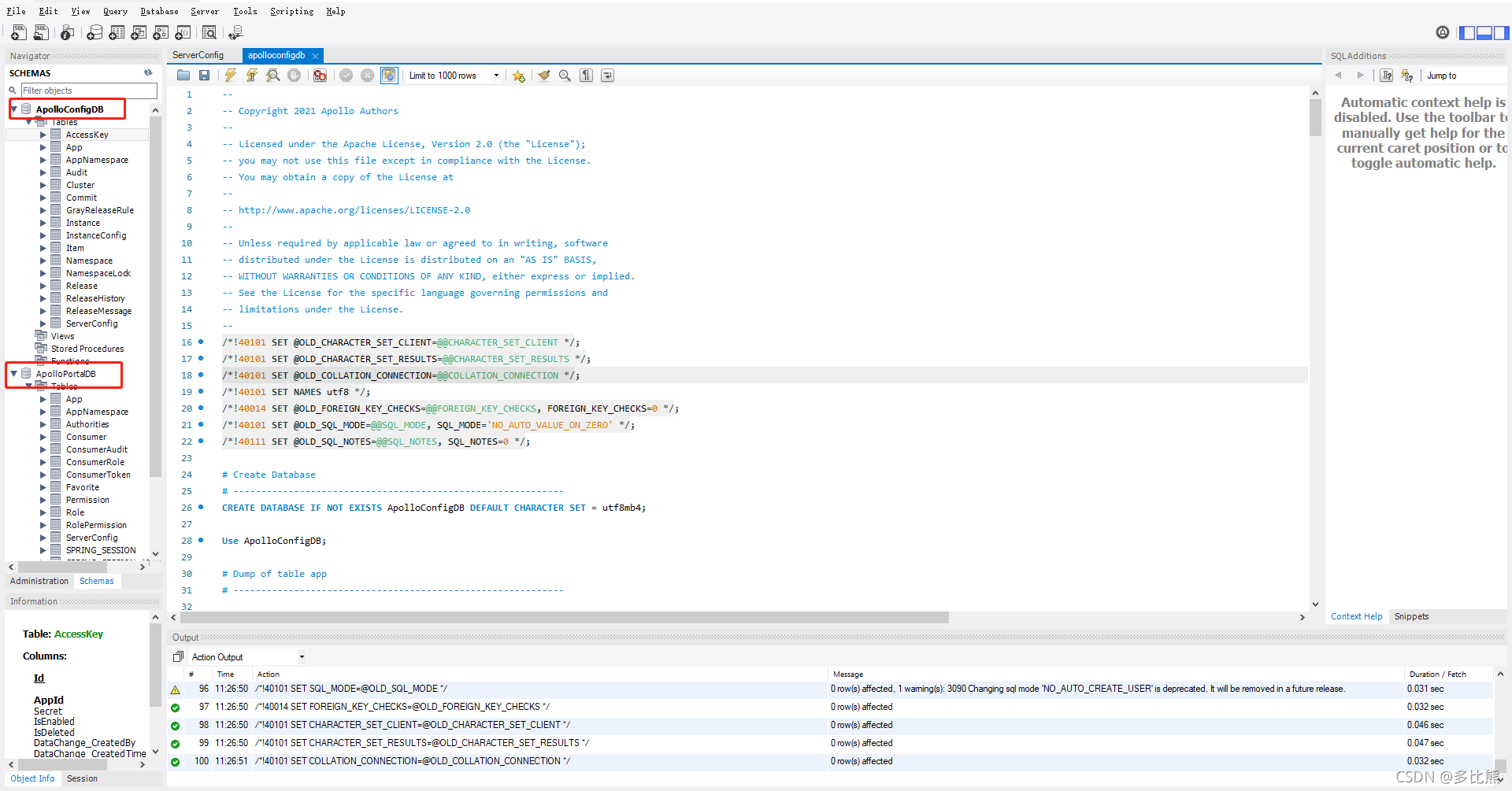The image size is (1512, 791).
Task: Refresh the schemas list
Action: coord(148,72)
